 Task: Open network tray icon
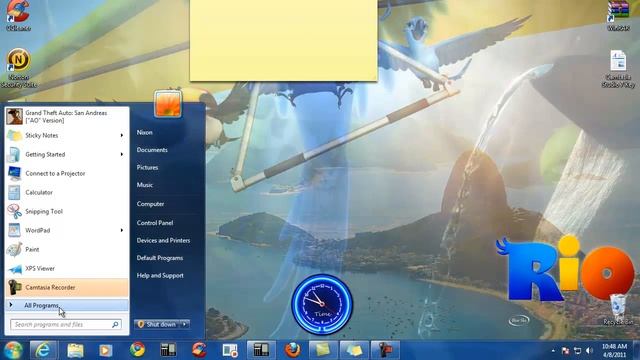577,351
